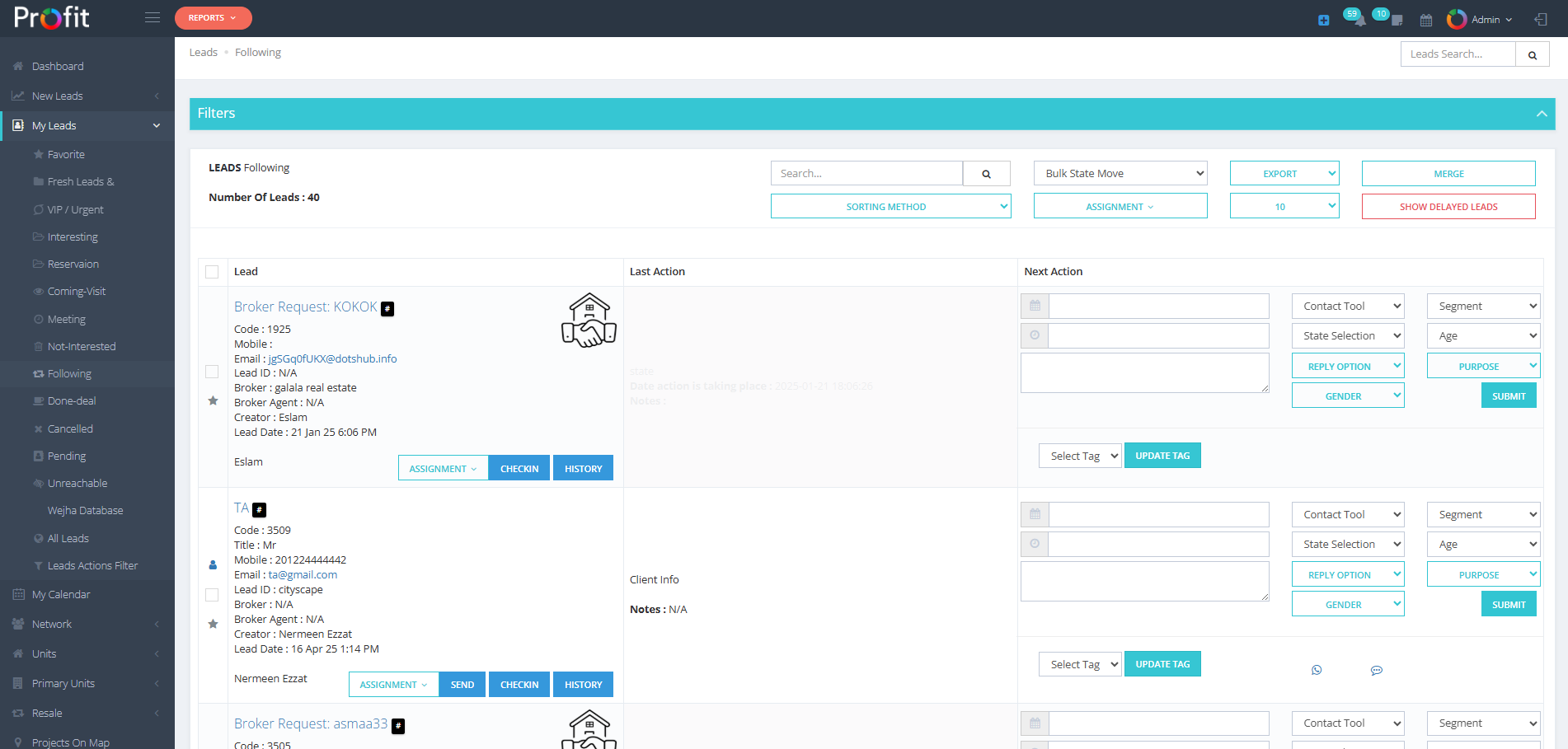Open the ta@gmail.com email link
1568x749 pixels.
[303, 575]
